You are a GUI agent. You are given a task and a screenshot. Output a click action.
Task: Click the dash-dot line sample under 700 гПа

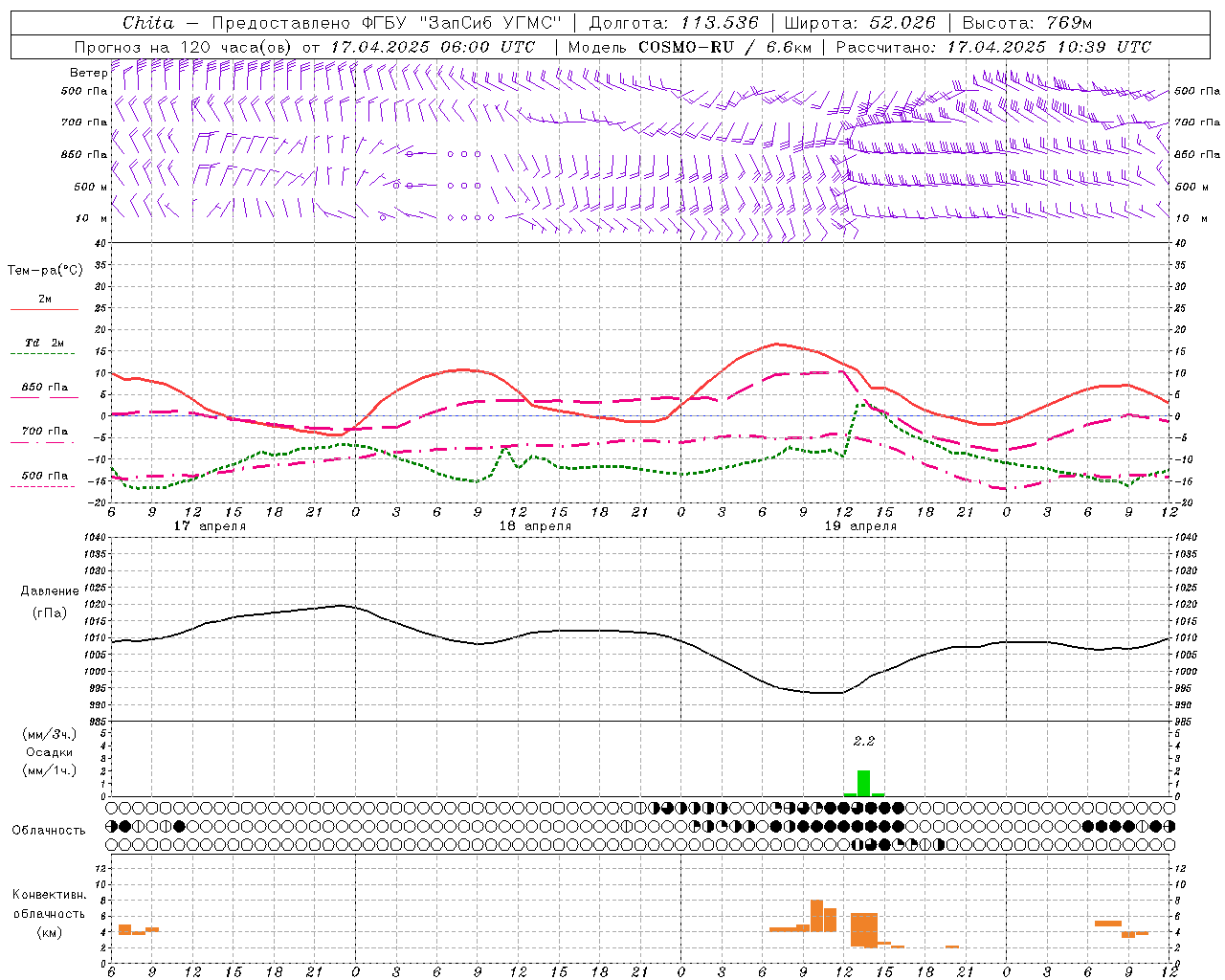[44, 442]
